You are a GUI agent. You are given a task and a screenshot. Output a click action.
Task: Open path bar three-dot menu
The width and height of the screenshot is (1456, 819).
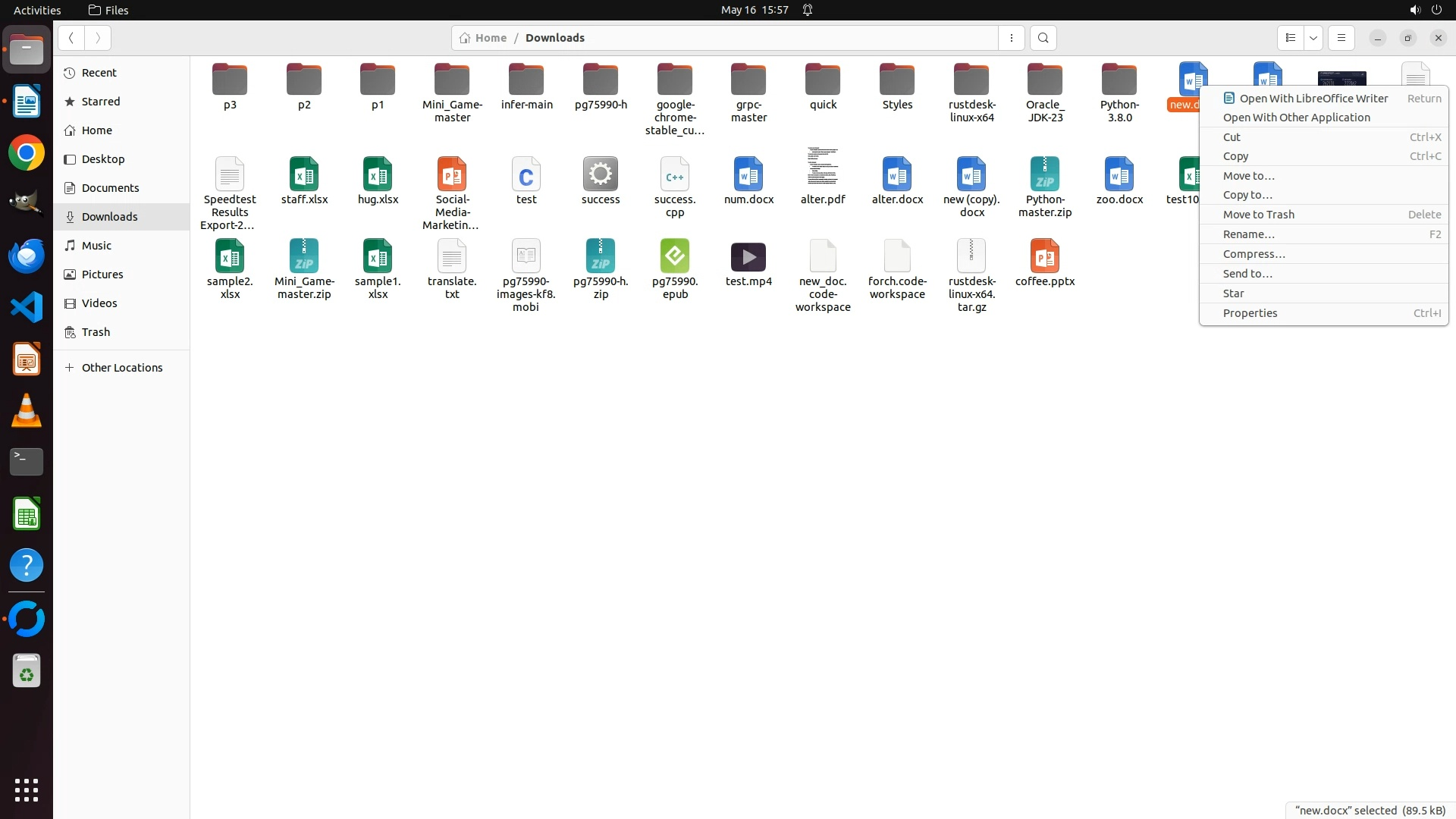(1011, 38)
